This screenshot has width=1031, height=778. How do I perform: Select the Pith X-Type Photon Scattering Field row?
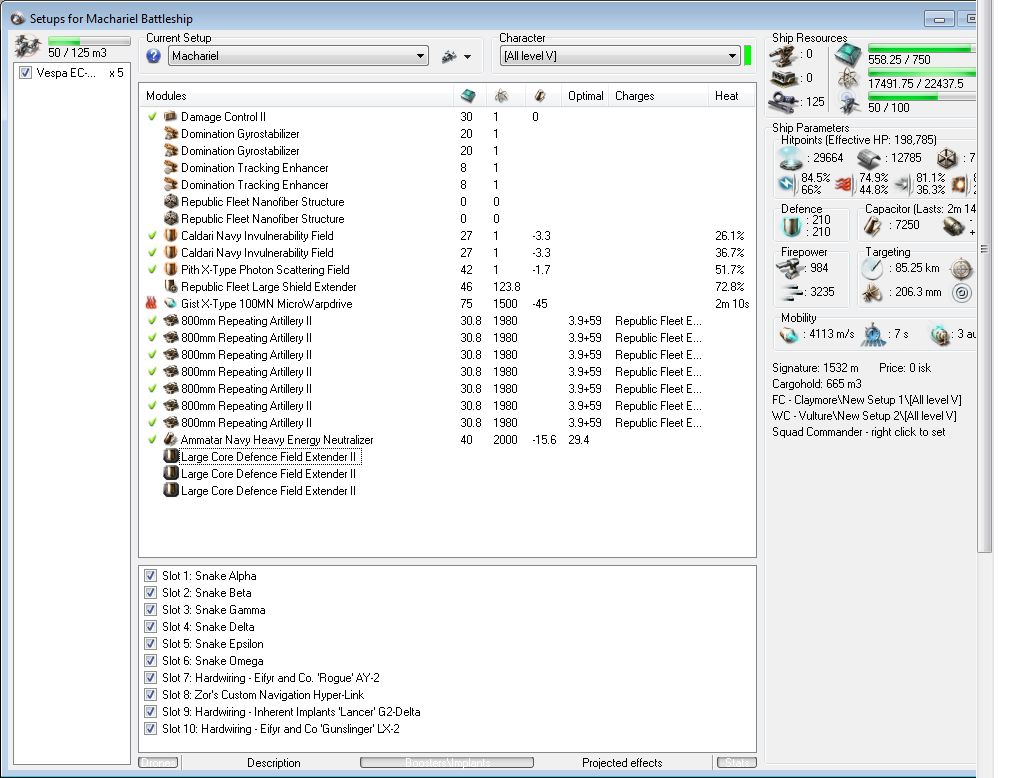click(447, 270)
